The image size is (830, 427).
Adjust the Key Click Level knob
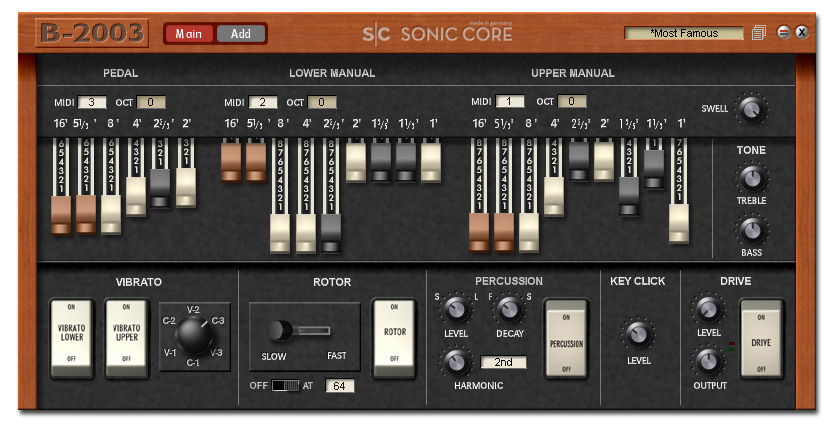click(x=639, y=334)
